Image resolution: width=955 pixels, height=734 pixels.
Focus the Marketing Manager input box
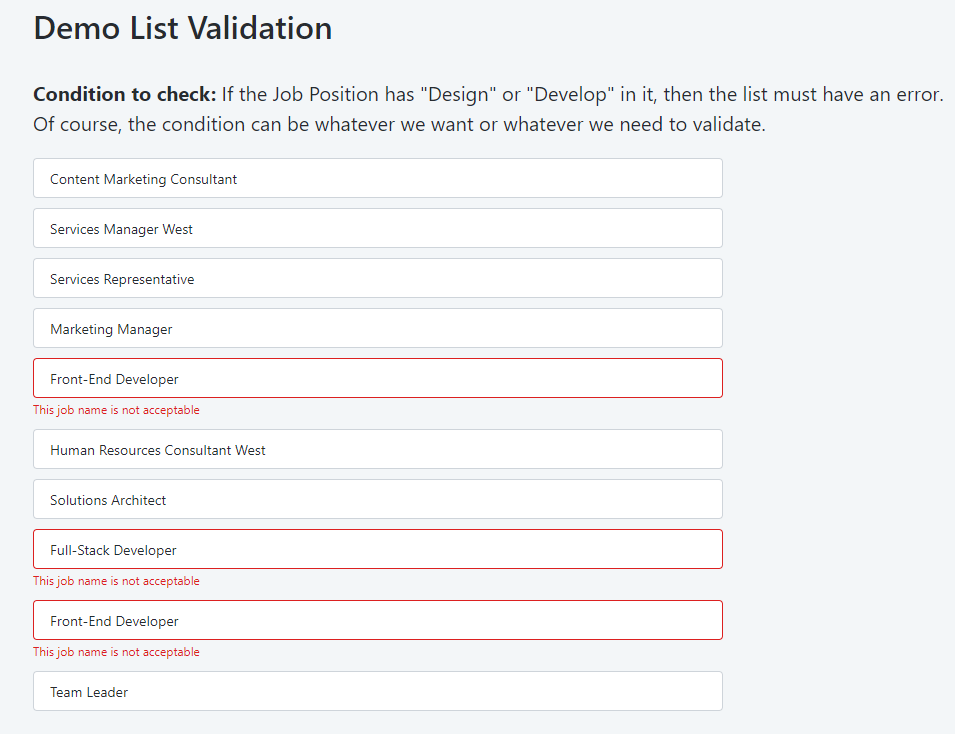click(x=378, y=328)
